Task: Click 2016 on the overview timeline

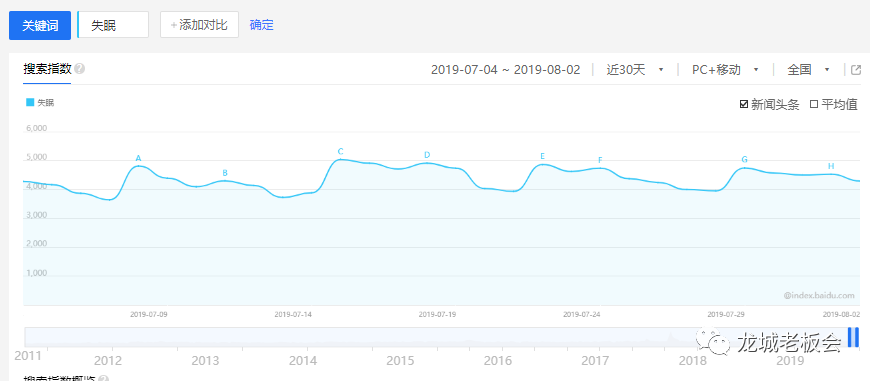Action: (498, 361)
